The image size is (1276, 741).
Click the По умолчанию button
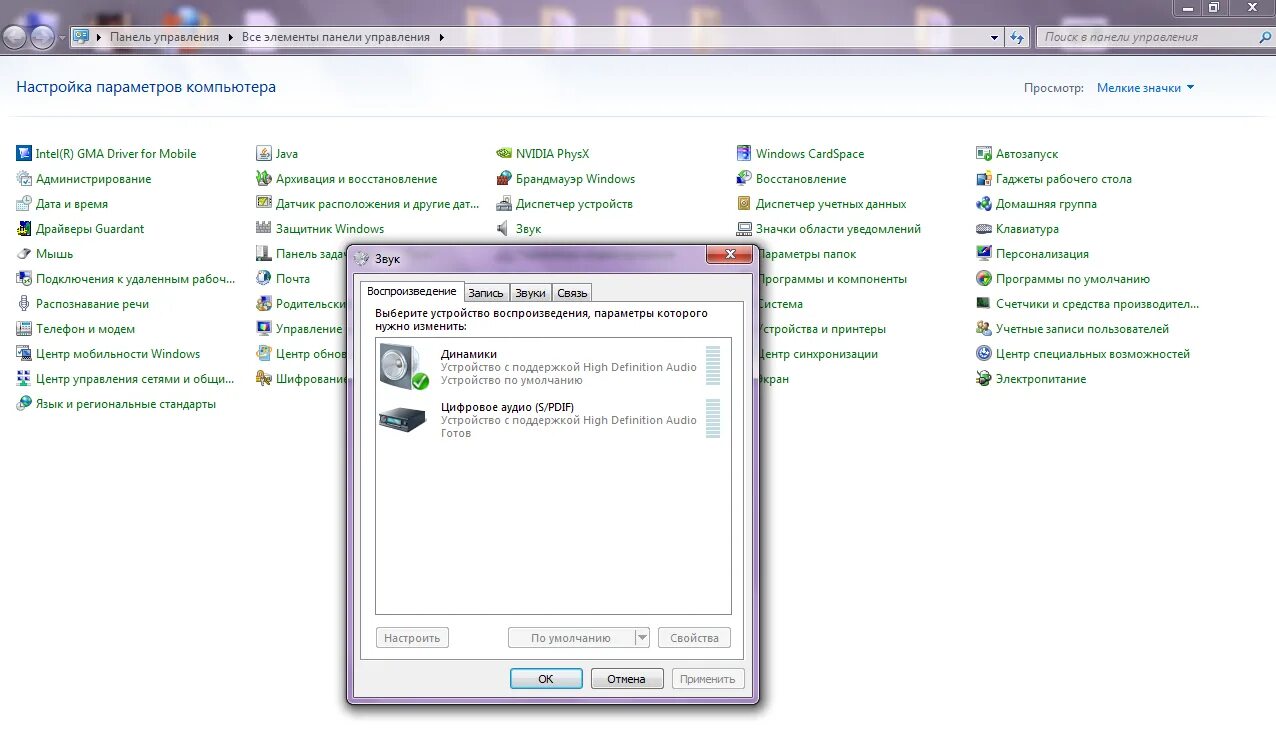[570, 637]
